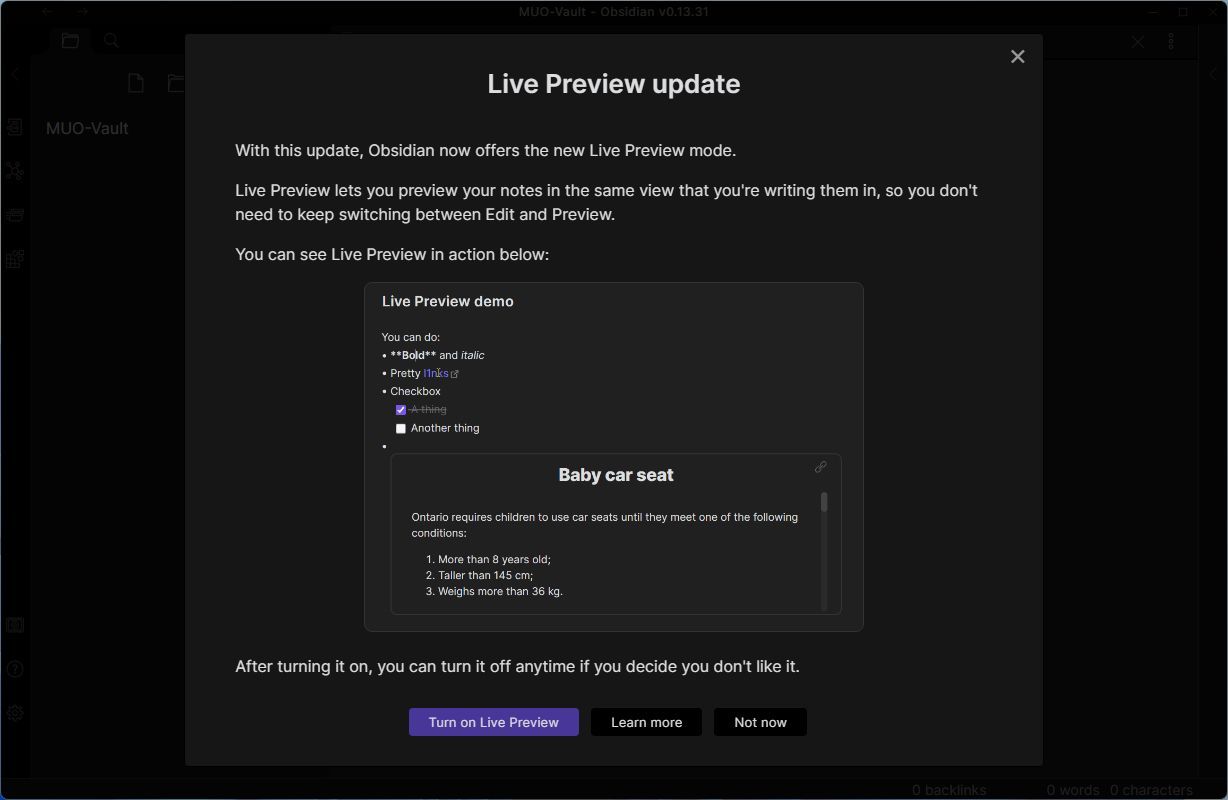Image resolution: width=1228 pixels, height=800 pixels.
Task: Open the three-dot more options menu
Action: 1171,41
